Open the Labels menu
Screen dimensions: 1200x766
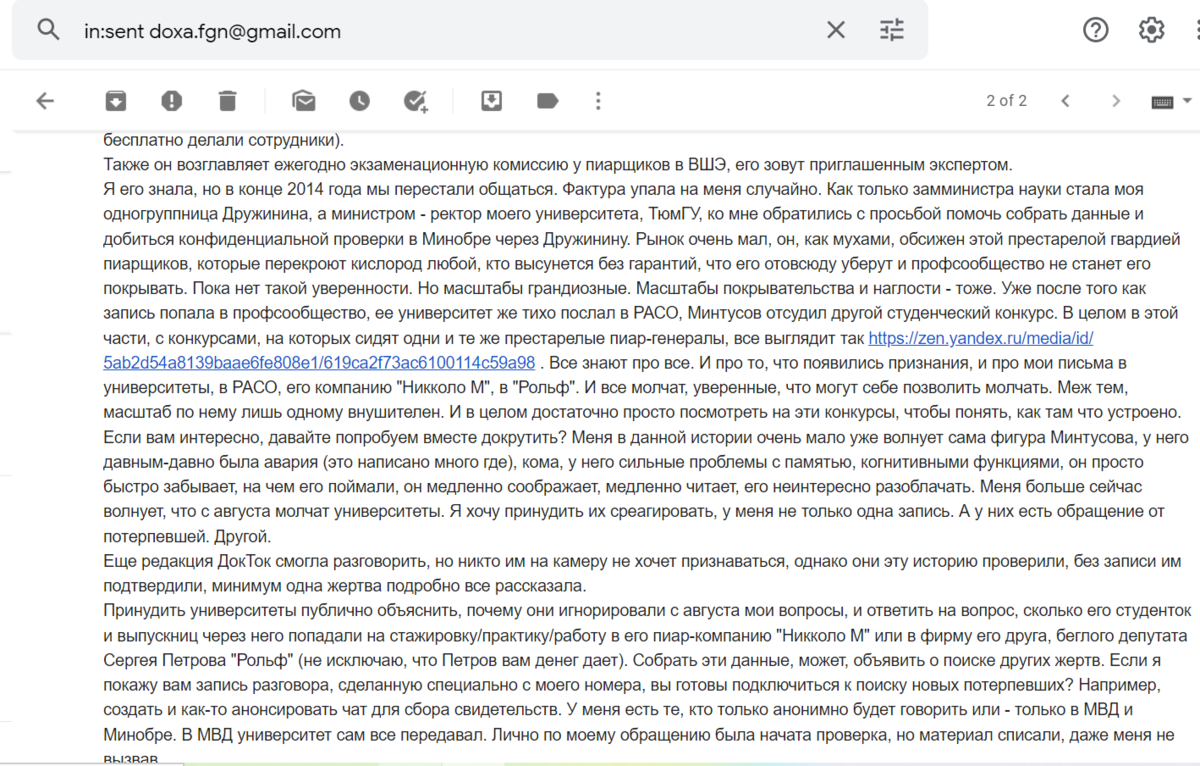[x=547, y=100]
